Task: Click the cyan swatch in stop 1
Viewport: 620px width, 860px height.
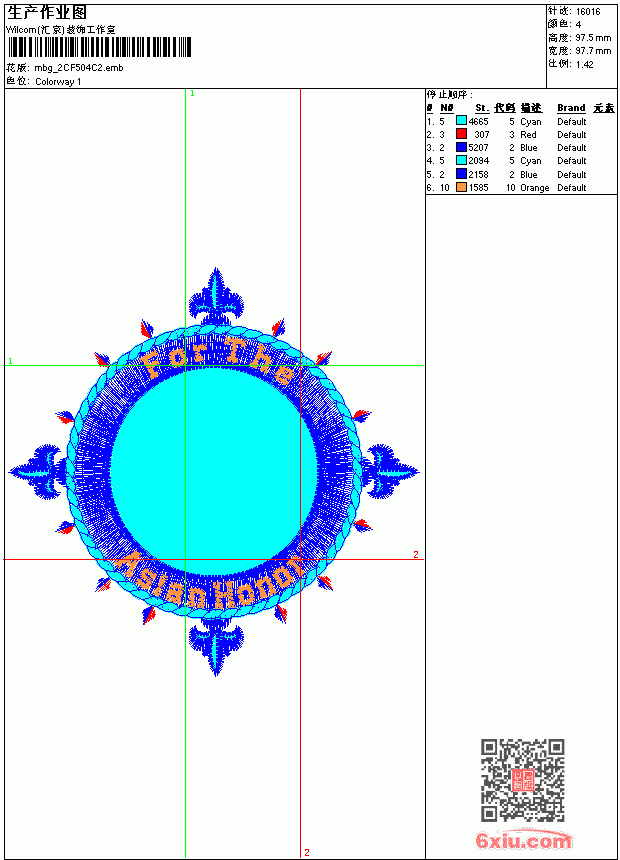Action: coord(461,121)
